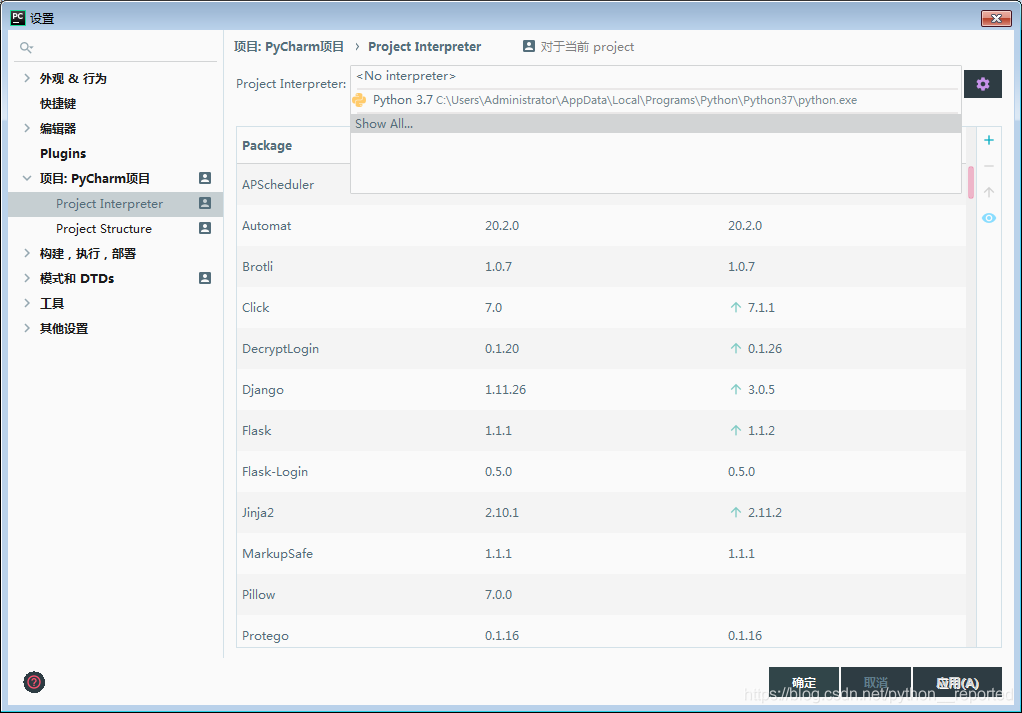Click upgrade arrow for DecryptLogin 0.1.26
Screen dimensions: 1022x713
736,348
